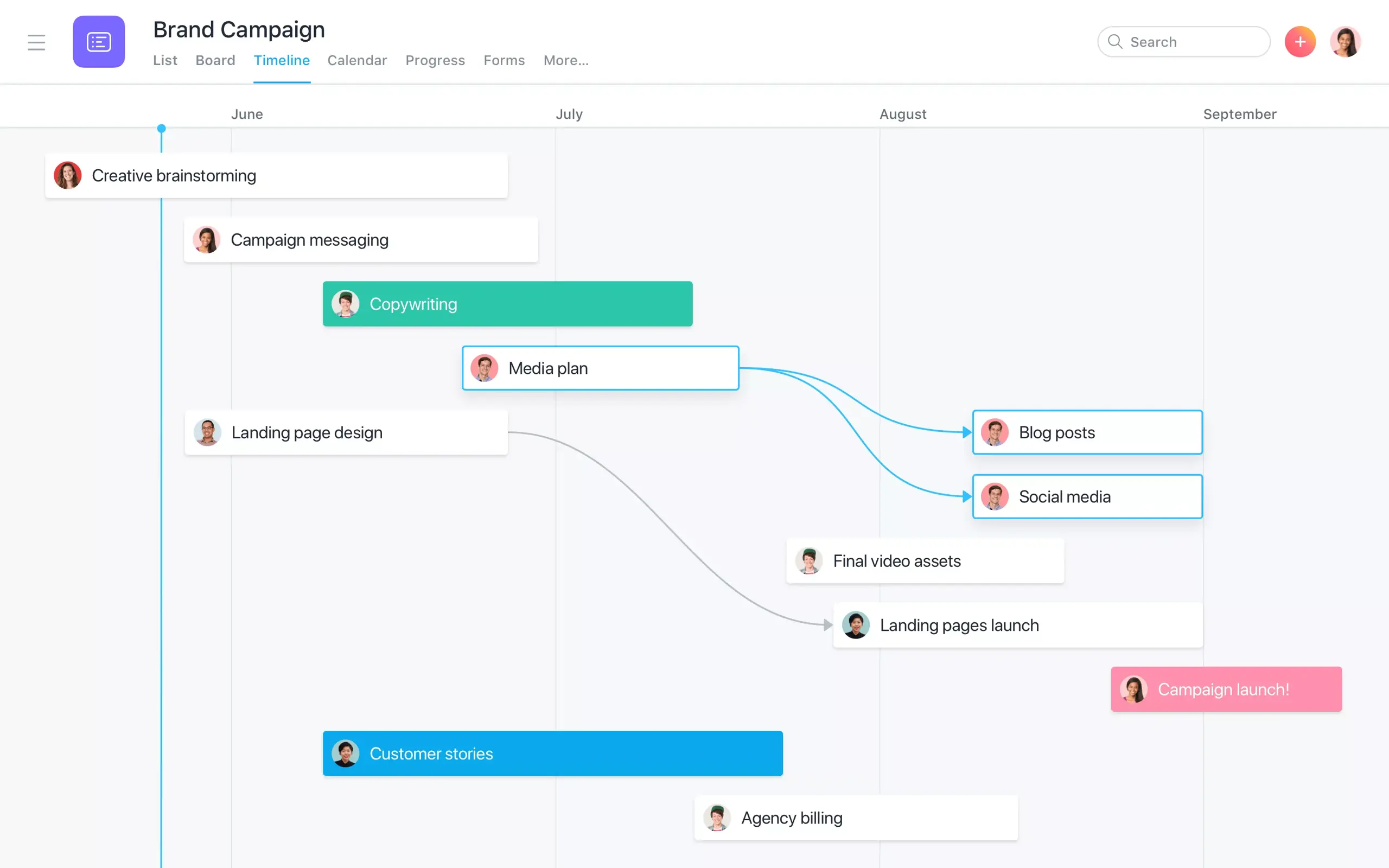Viewport: 1389px width, 868px height.
Task: Click the More options menu item
Action: [x=565, y=59]
